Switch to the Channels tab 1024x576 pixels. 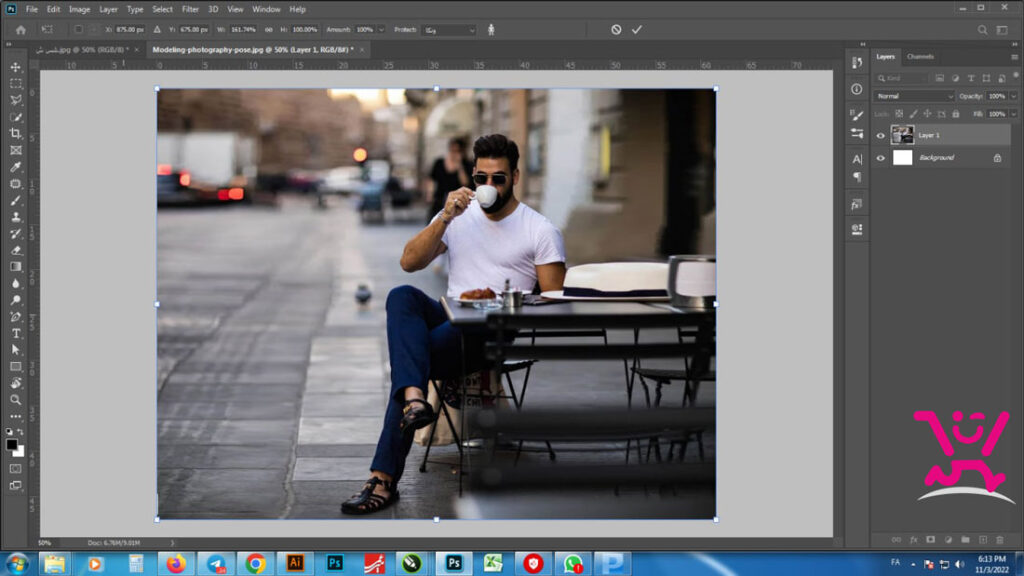pyautogui.click(x=920, y=57)
